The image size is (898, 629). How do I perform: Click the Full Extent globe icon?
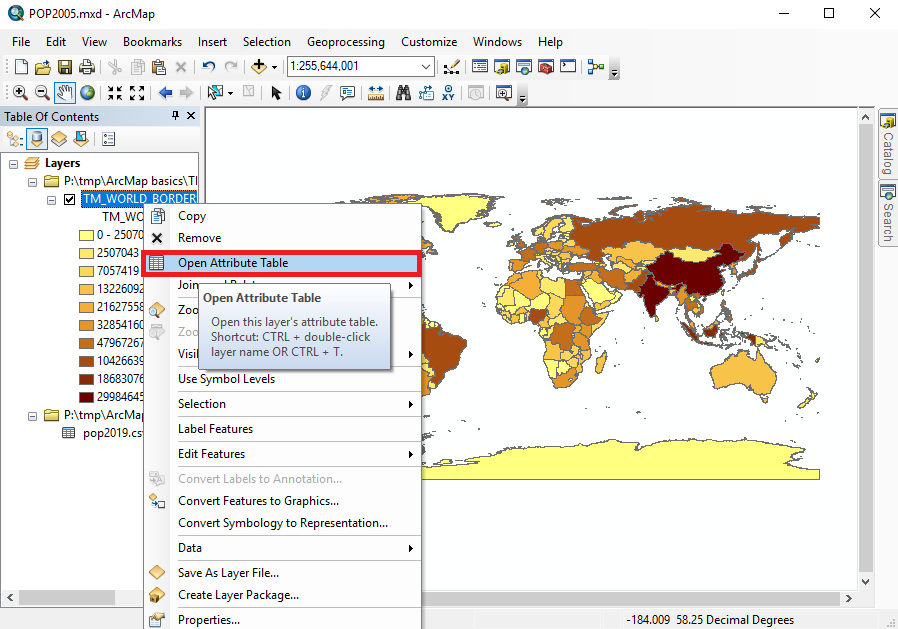point(88,93)
